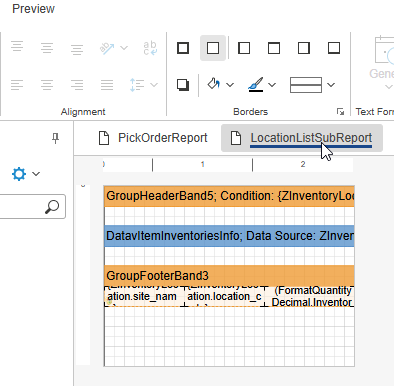
Task: Open border color dropdown arrow
Action: pyautogui.click(x=272, y=85)
